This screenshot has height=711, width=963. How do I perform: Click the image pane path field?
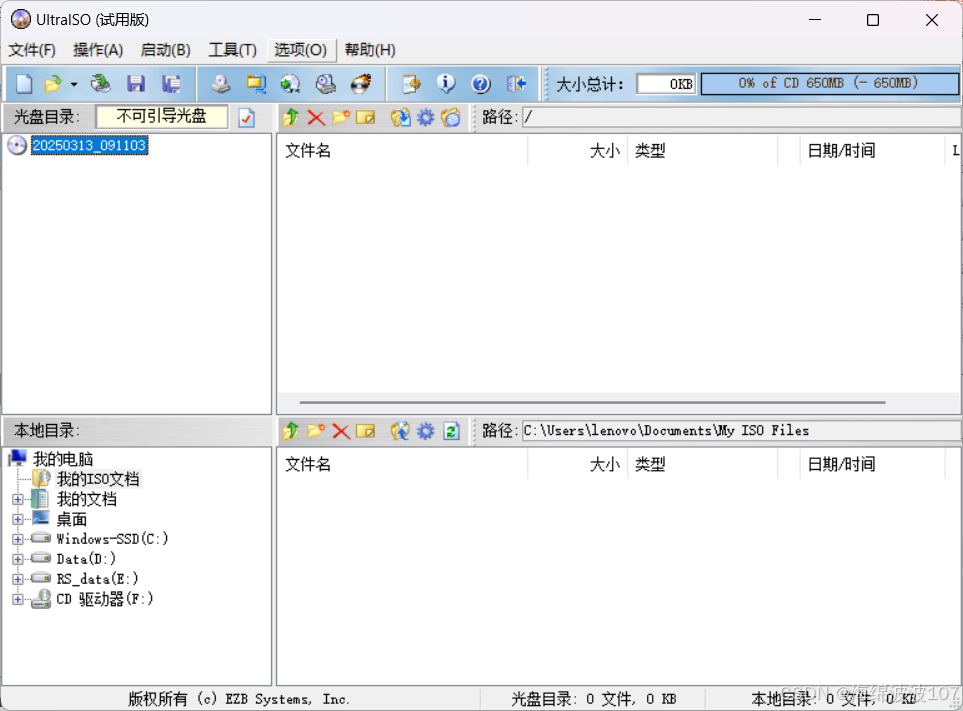pos(742,117)
